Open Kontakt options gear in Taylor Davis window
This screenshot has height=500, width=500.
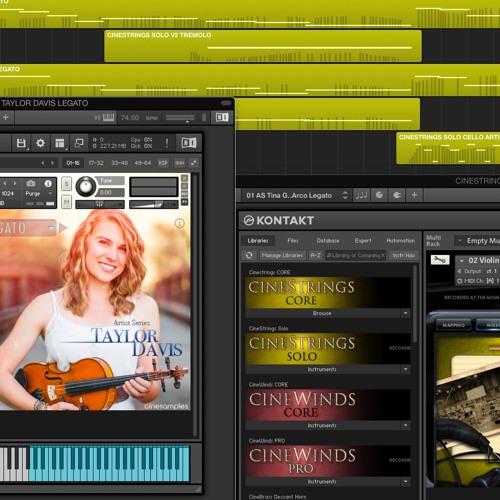(40, 143)
